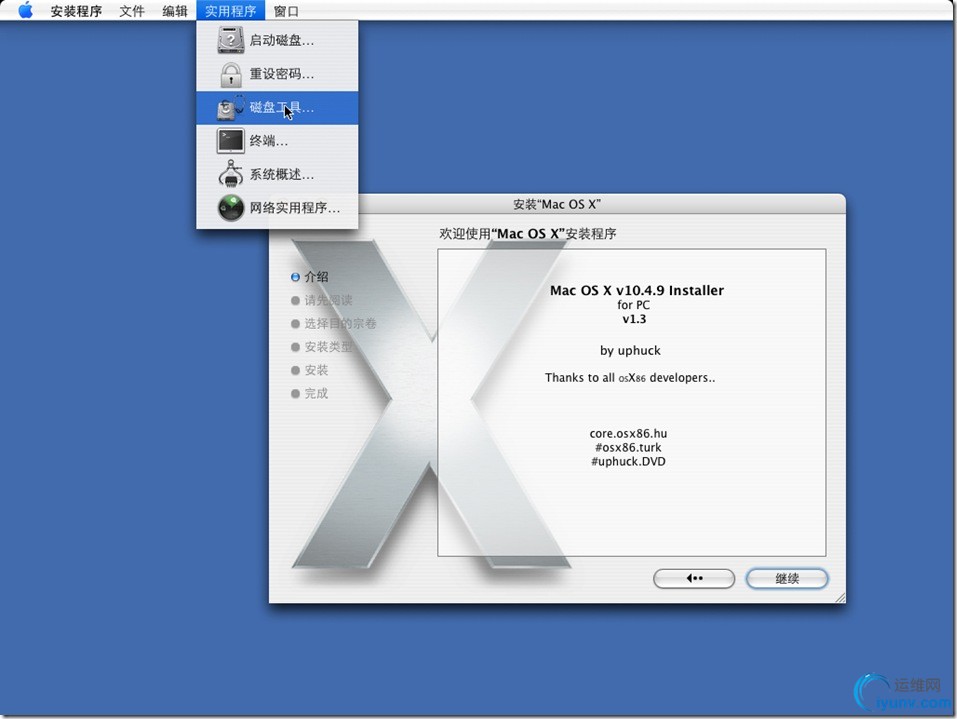
Task: Click the "v1.3" version text
Action: coord(634,319)
